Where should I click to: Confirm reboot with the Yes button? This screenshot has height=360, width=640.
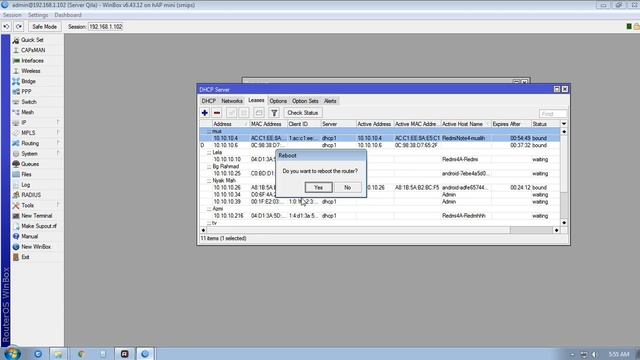click(x=318, y=187)
